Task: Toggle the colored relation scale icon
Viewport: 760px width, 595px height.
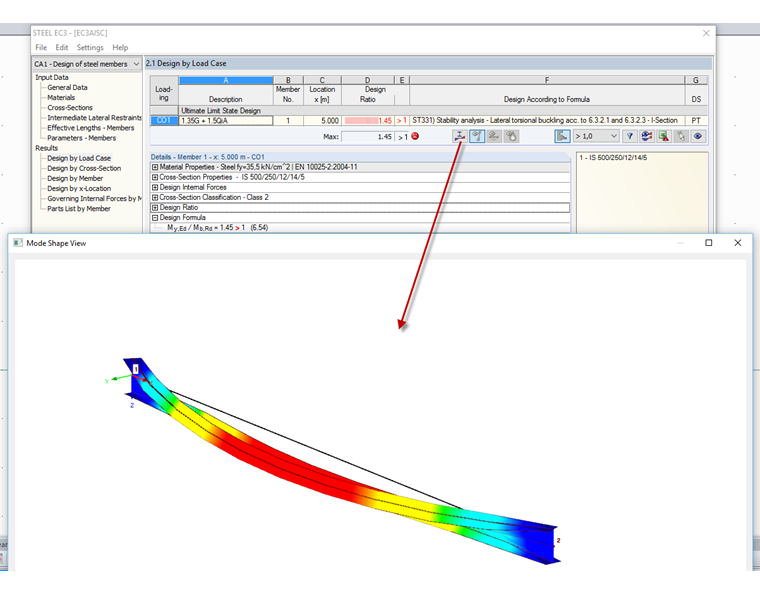Action: [562, 136]
